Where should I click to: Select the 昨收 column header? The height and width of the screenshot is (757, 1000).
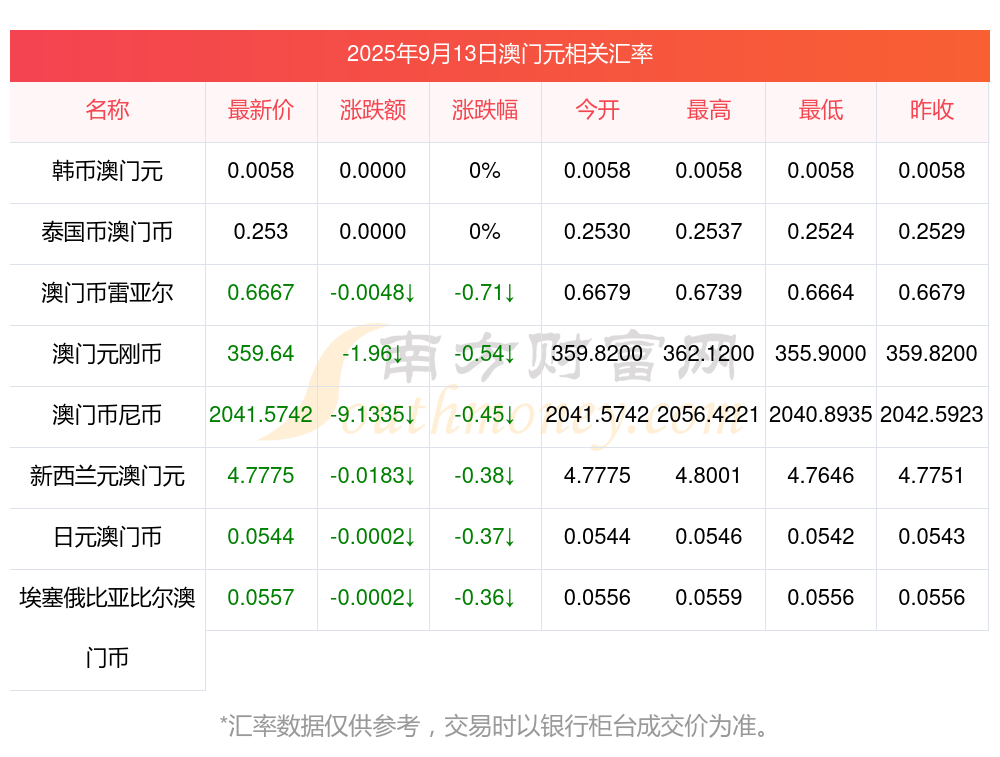tap(932, 110)
